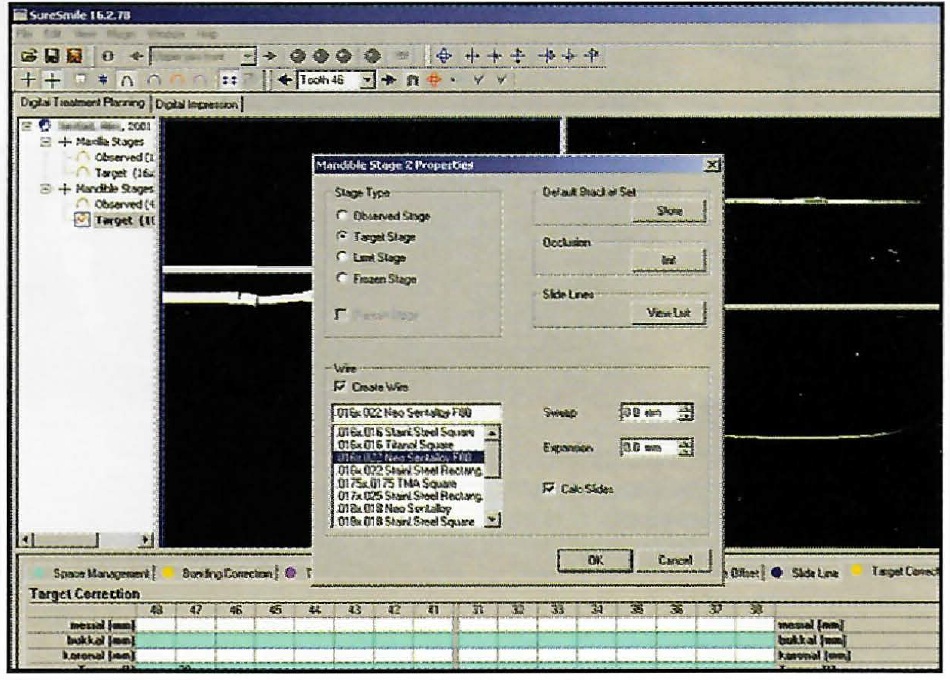
Task: Click the orange arch icon in toolbar
Action: pos(177,80)
